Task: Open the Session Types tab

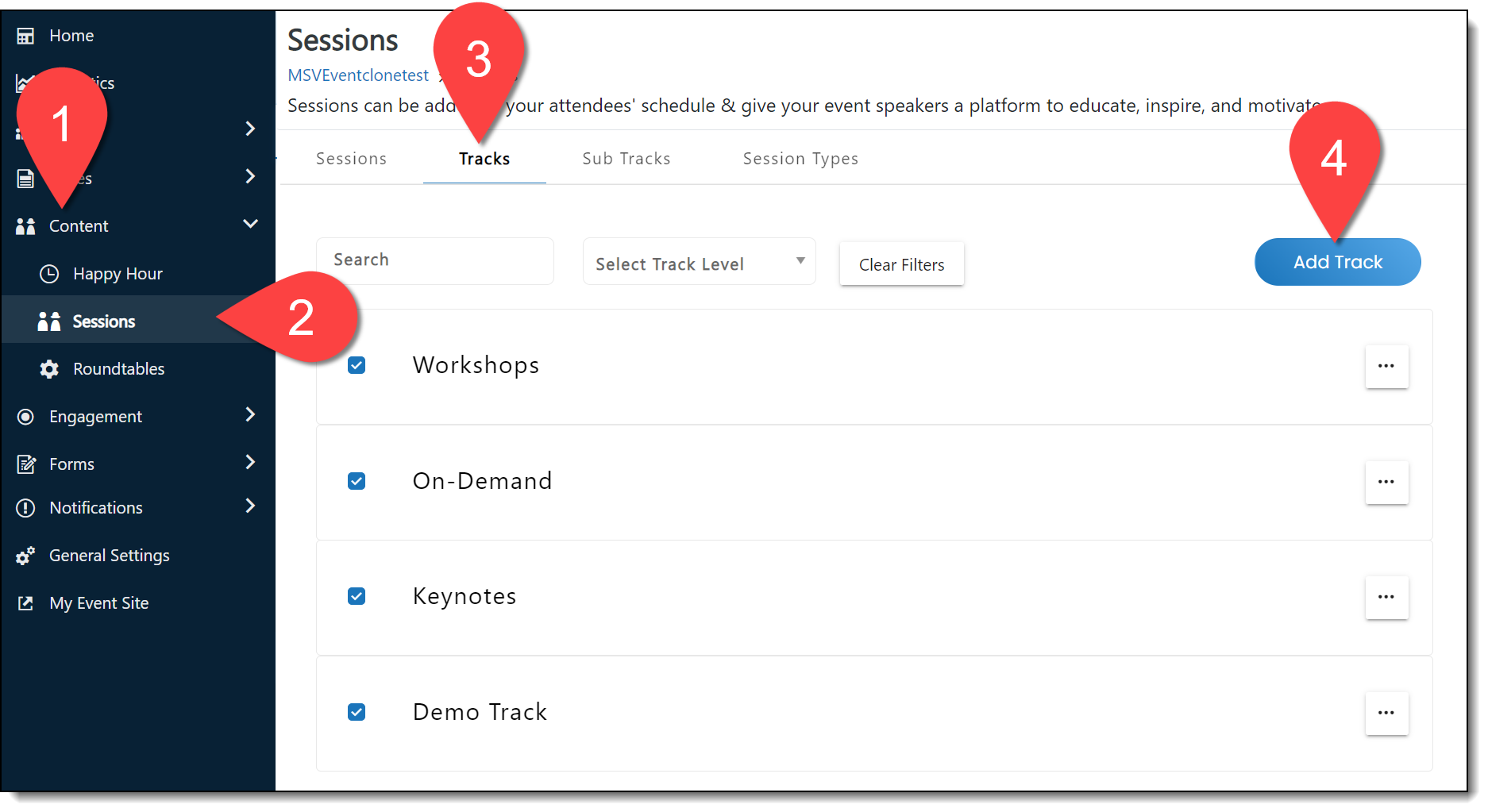Action: 800,159
